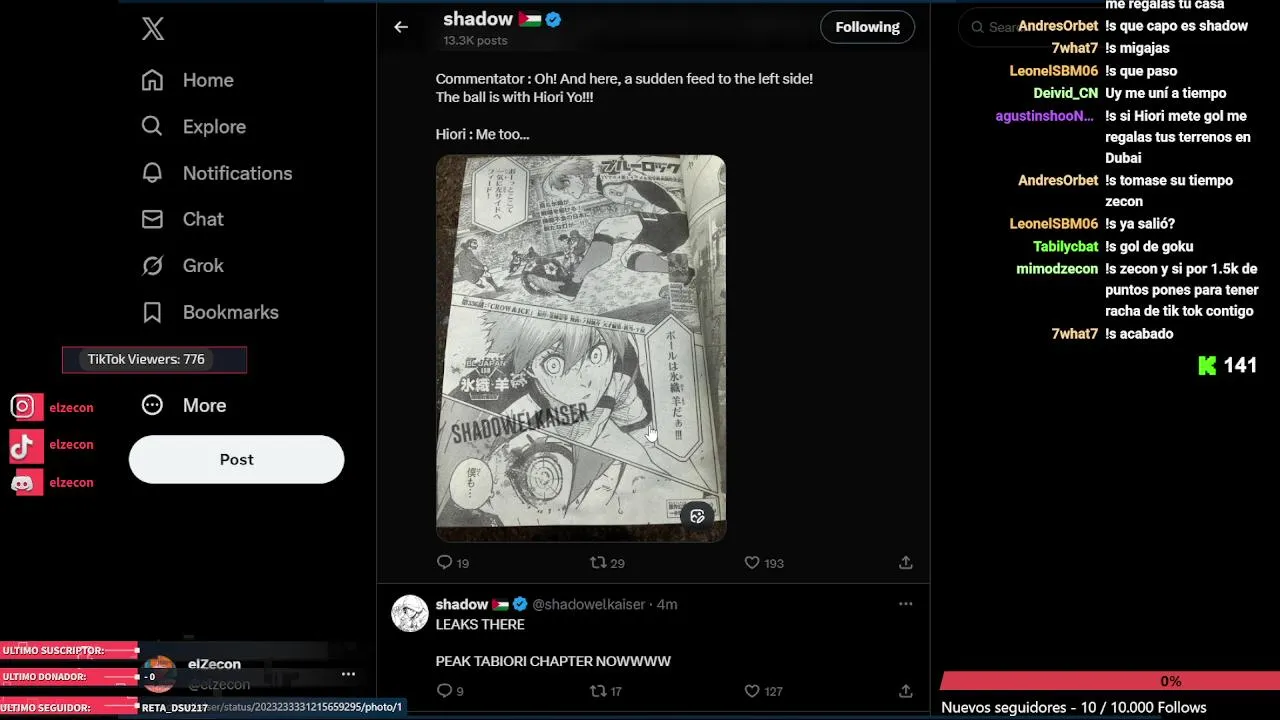Share the Hiori manga post
The height and width of the screenshot is (720, 1280).
point(905,563)
